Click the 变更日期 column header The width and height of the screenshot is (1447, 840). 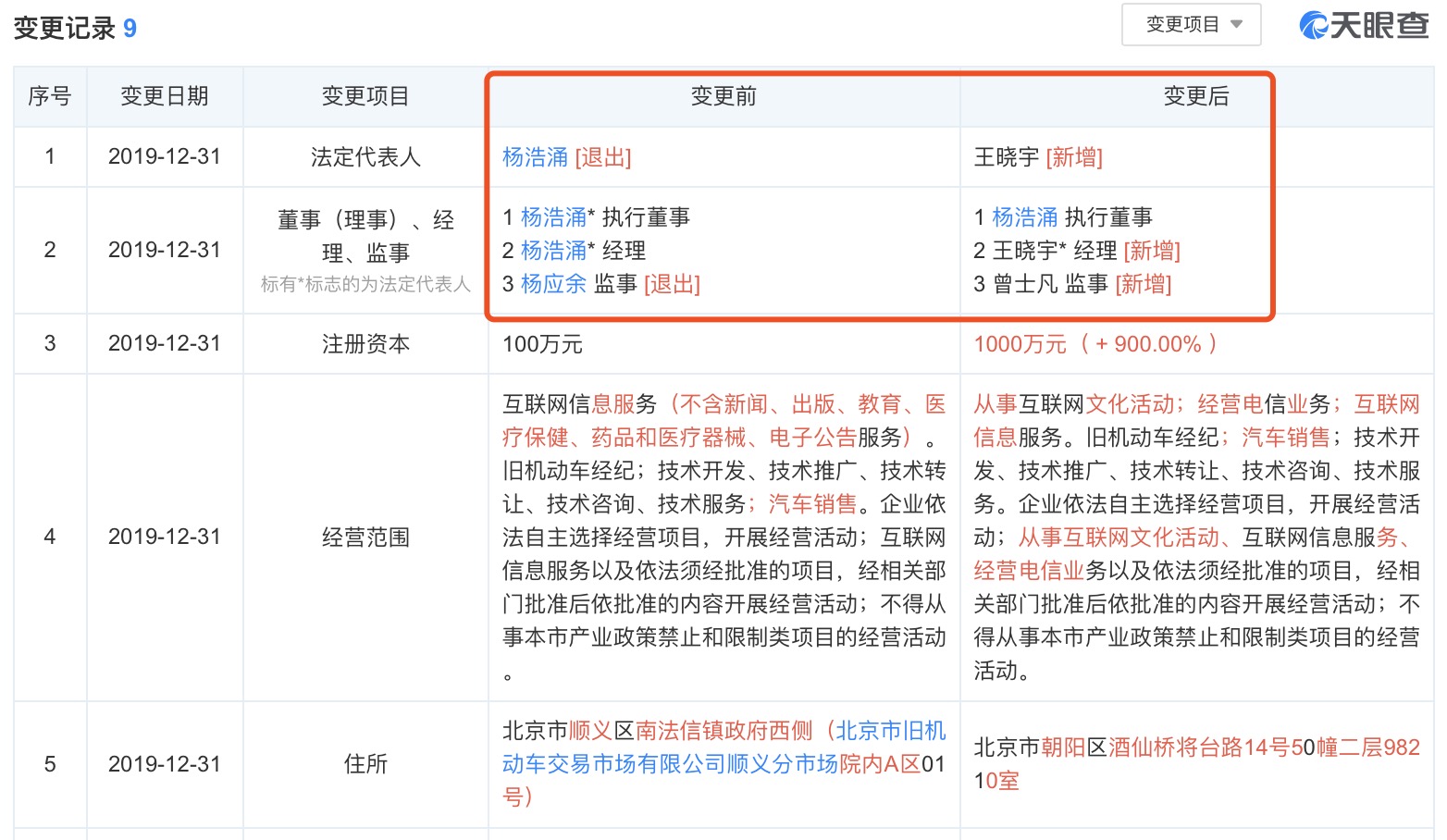tap(165, 96)
